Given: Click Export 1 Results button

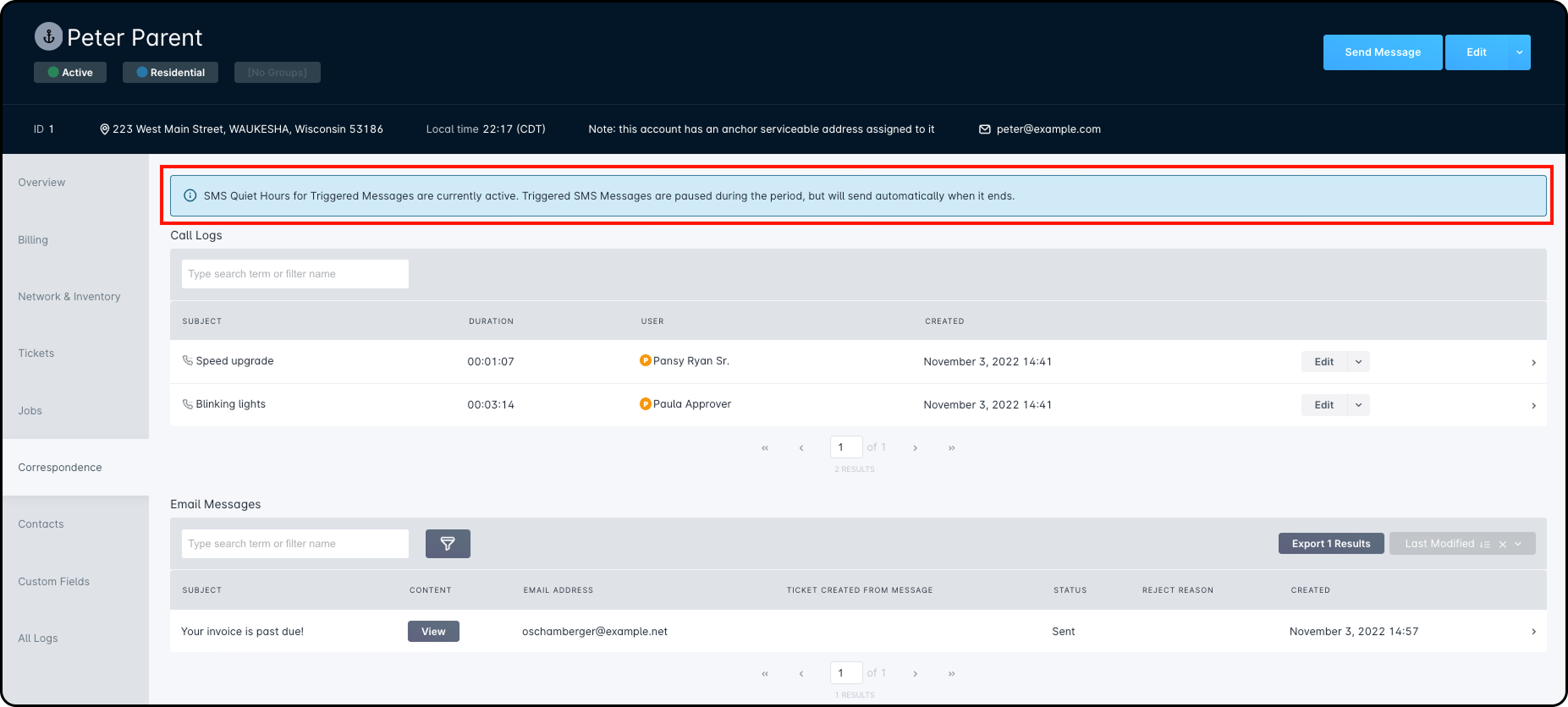Looking at the screenshot, I should pyautogui.click(x=1331, y=544).
